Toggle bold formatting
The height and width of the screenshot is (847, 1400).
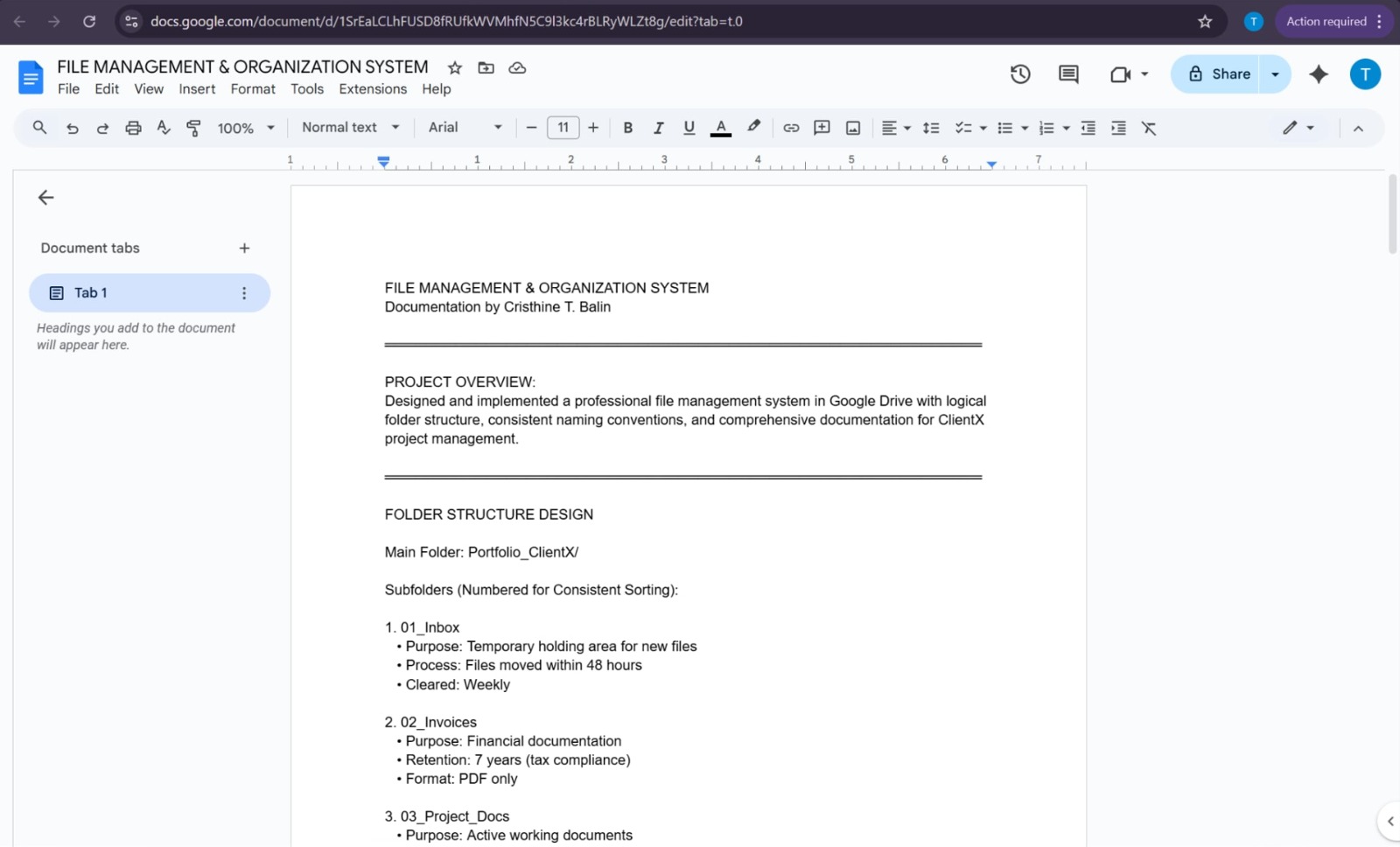click(x=627, y=128)
